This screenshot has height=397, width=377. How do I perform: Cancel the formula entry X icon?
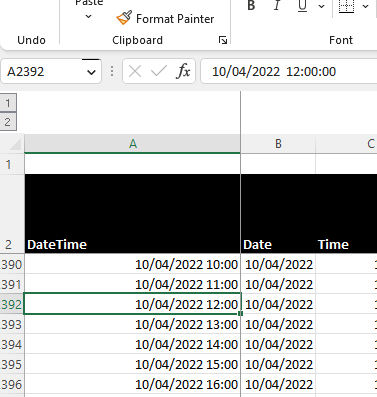(135, 71)
